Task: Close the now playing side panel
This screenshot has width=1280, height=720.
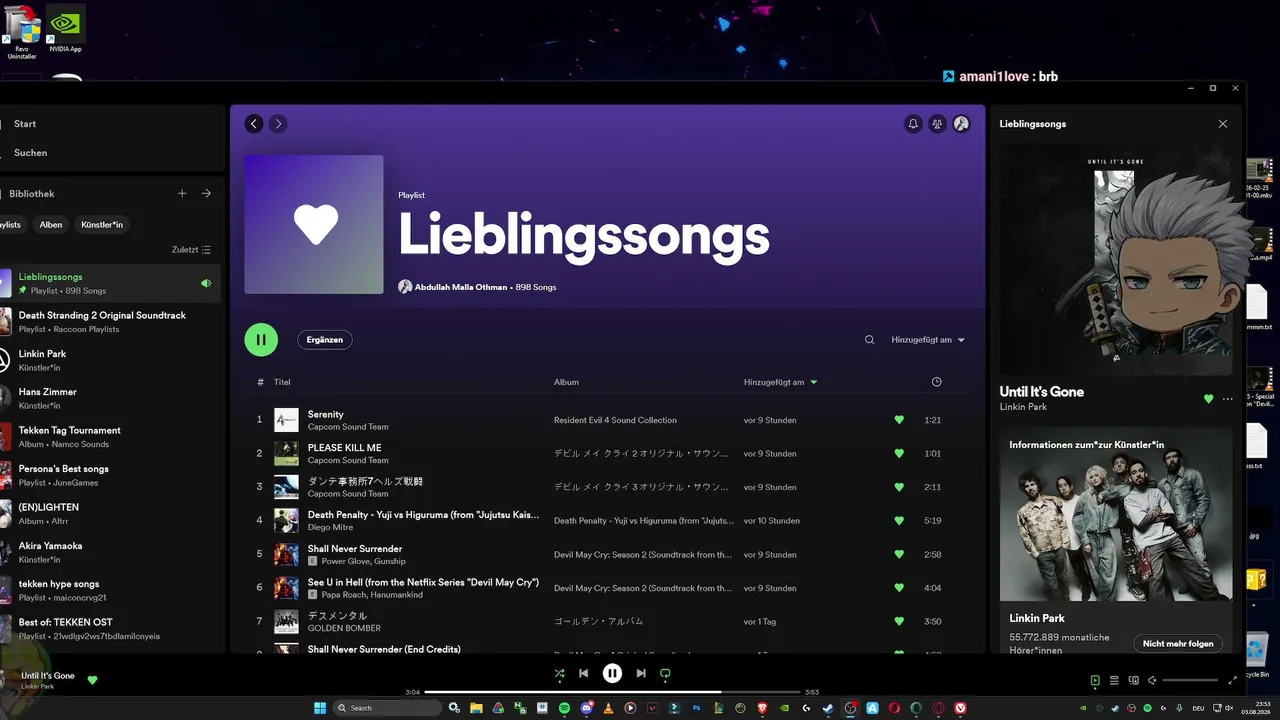Action: click(x=1222, y=124)
